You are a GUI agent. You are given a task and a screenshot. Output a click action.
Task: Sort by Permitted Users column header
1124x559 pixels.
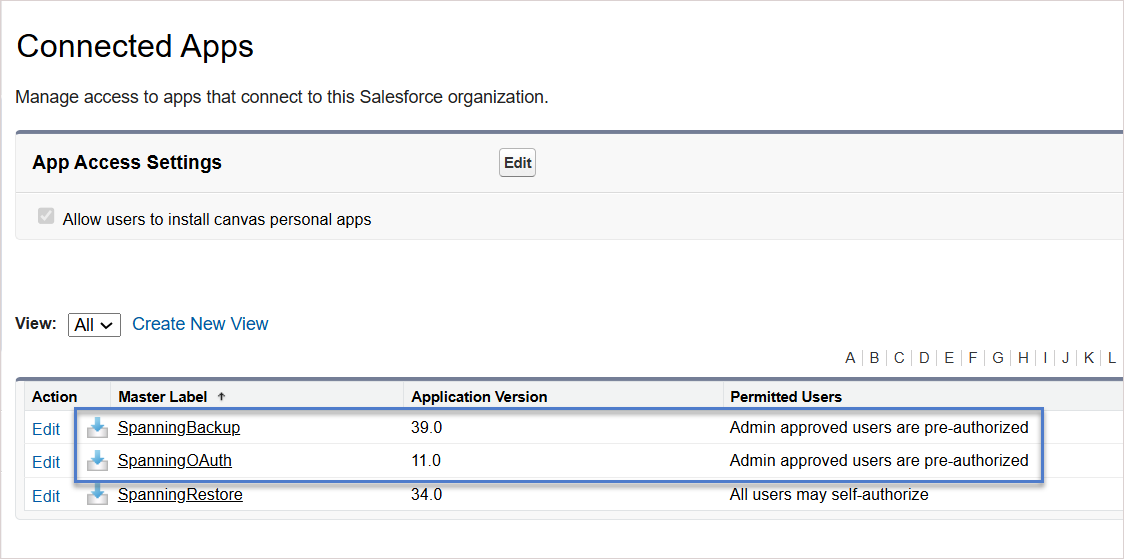click(786, 396)
